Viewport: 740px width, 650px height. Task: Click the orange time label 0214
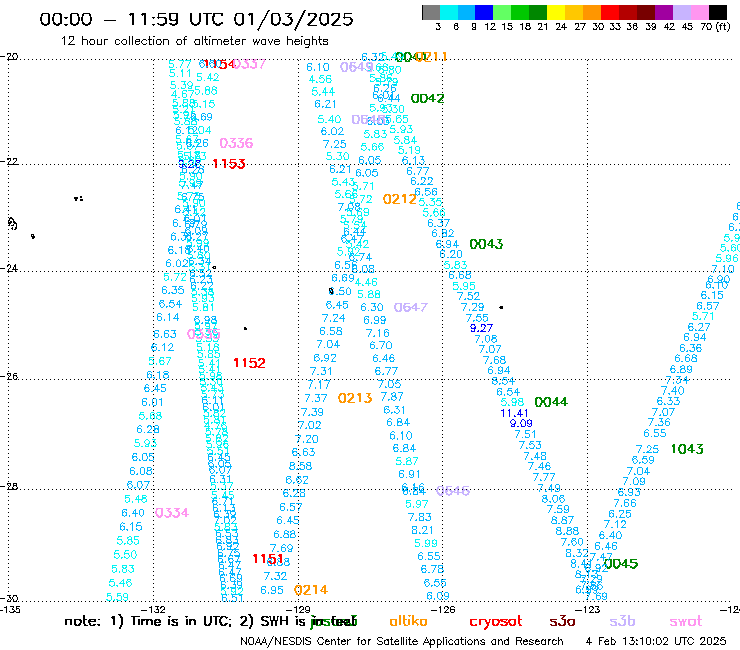311,591
